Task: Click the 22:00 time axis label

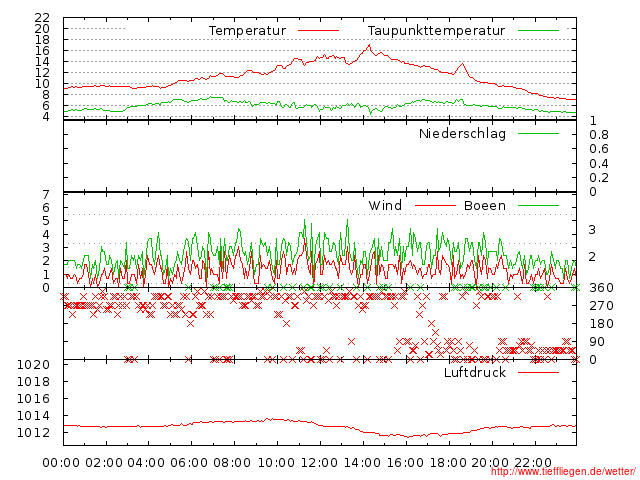Action: [533, 463]
